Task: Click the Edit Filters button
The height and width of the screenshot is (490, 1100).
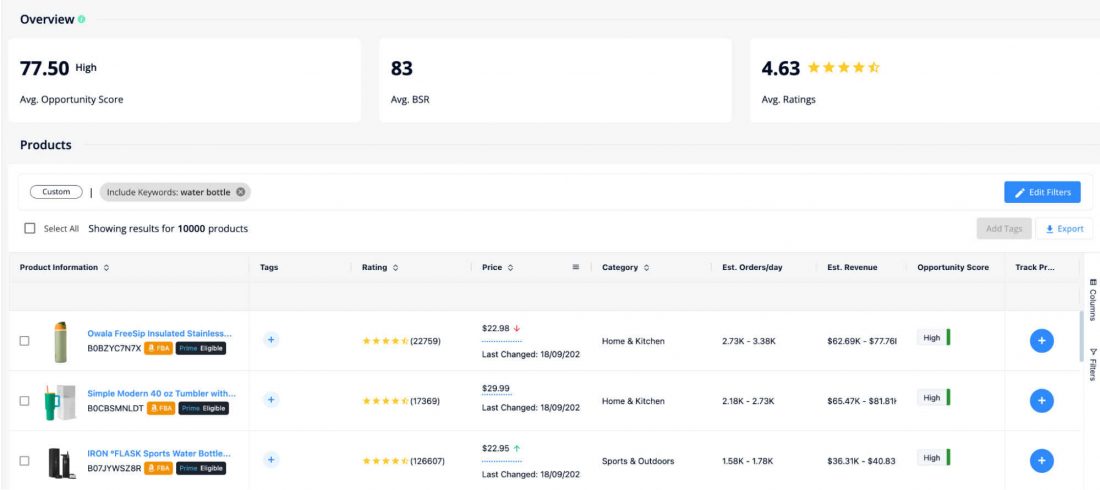Action: tap(1042, 192)
